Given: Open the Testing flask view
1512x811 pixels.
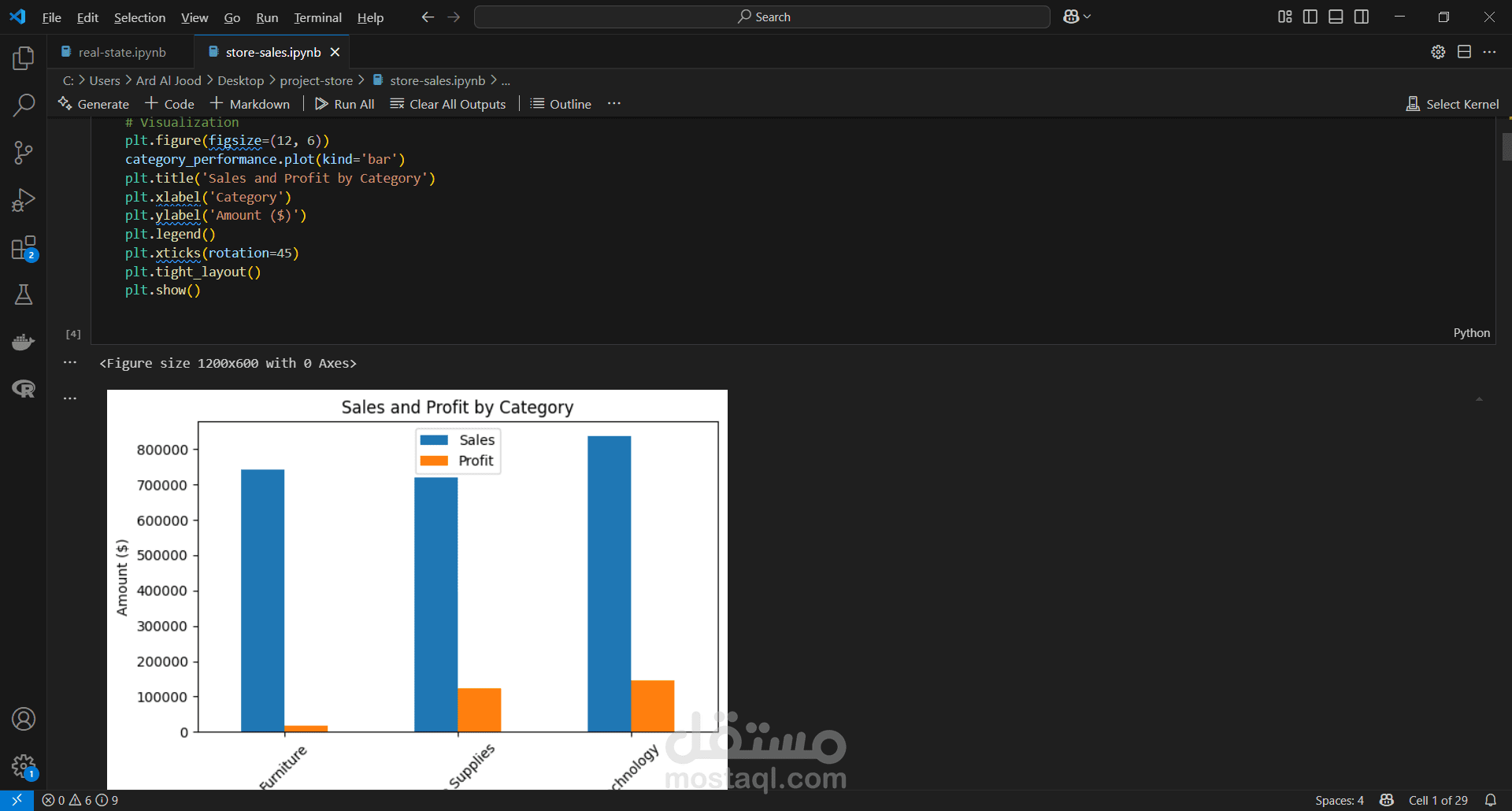Looking at the screenshot, I should coord(24,294).
